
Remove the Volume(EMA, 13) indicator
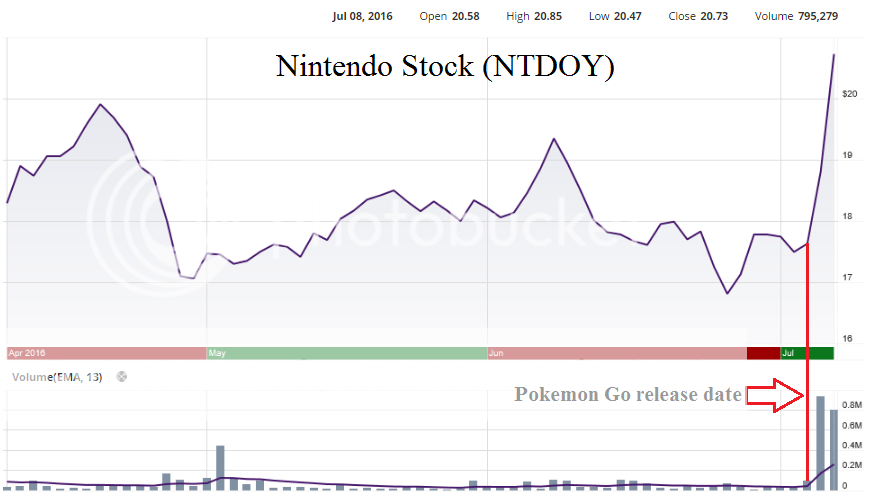coord(122,377)
